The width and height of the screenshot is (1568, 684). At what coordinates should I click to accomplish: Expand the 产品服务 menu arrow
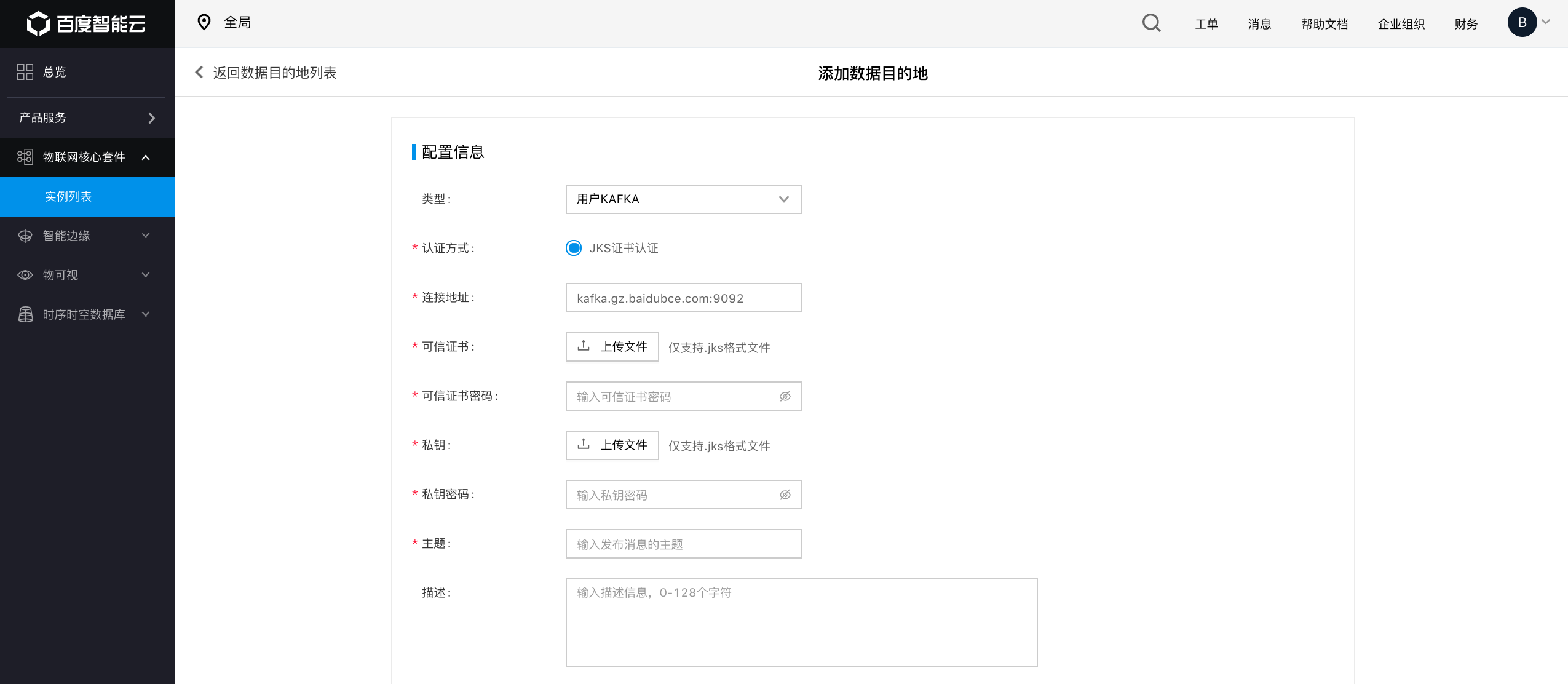[151, 117]
